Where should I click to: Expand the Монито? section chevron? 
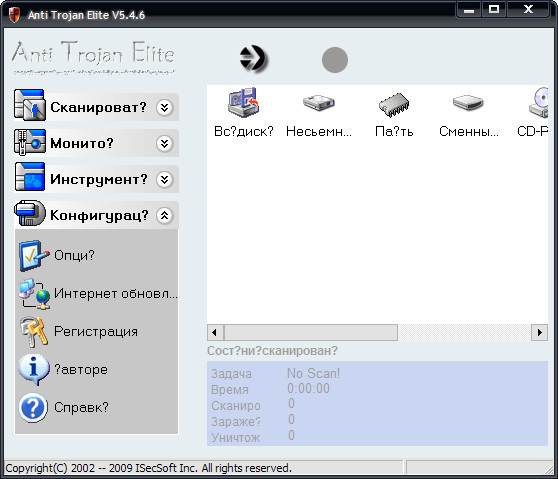(164, 143)
